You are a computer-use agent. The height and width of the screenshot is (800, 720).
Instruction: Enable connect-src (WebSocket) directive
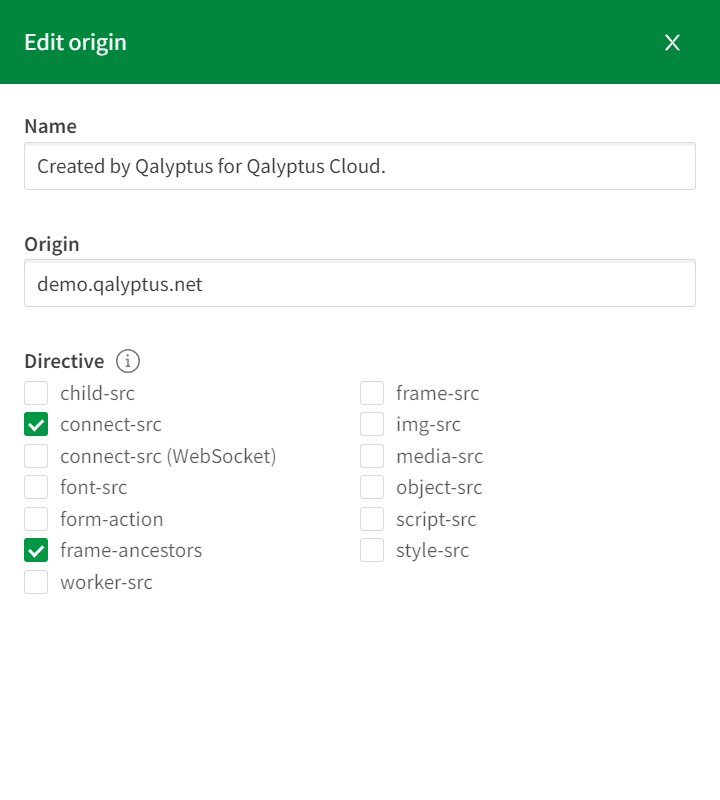pyautogui.click(x=36, y=456)
